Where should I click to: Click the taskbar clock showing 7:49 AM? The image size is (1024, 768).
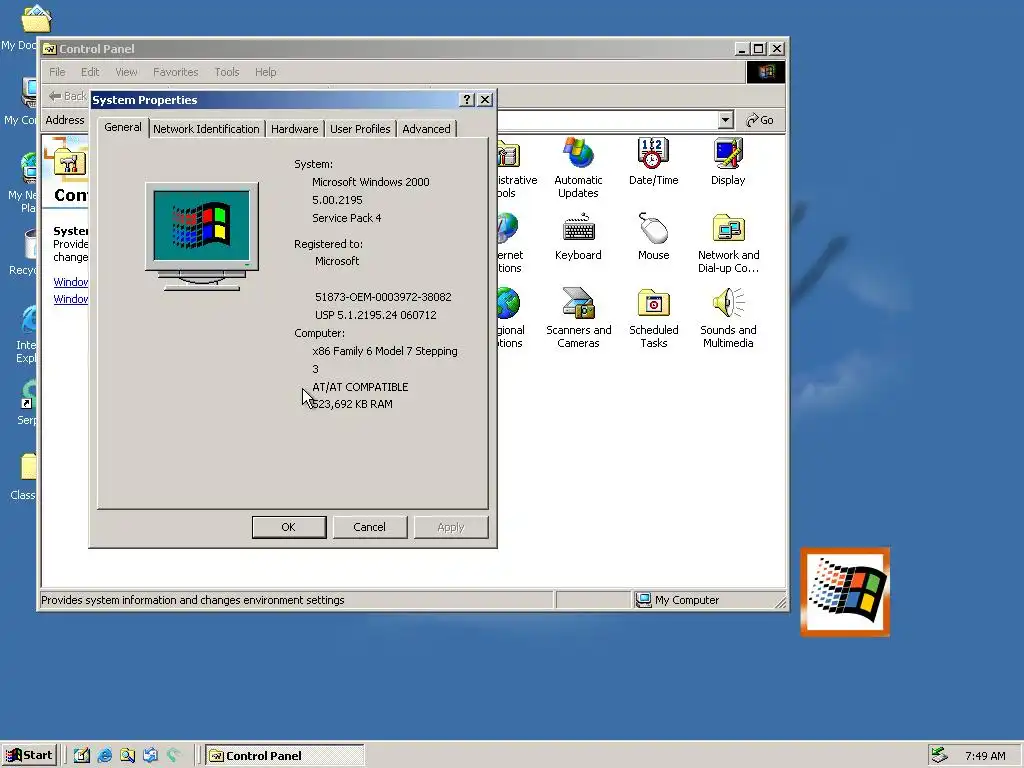pos(985,756)
